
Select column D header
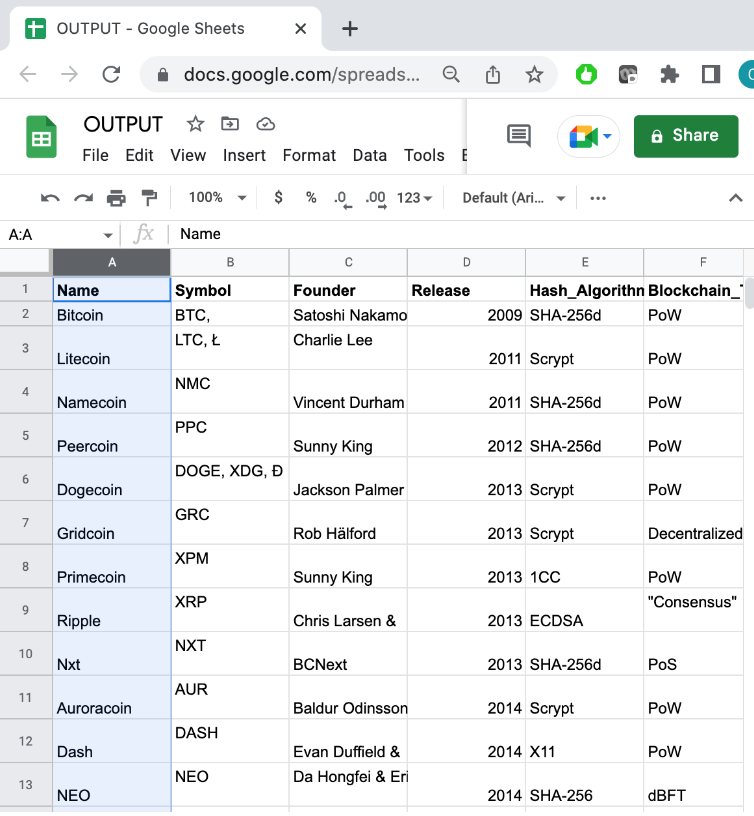coord(466,262)
